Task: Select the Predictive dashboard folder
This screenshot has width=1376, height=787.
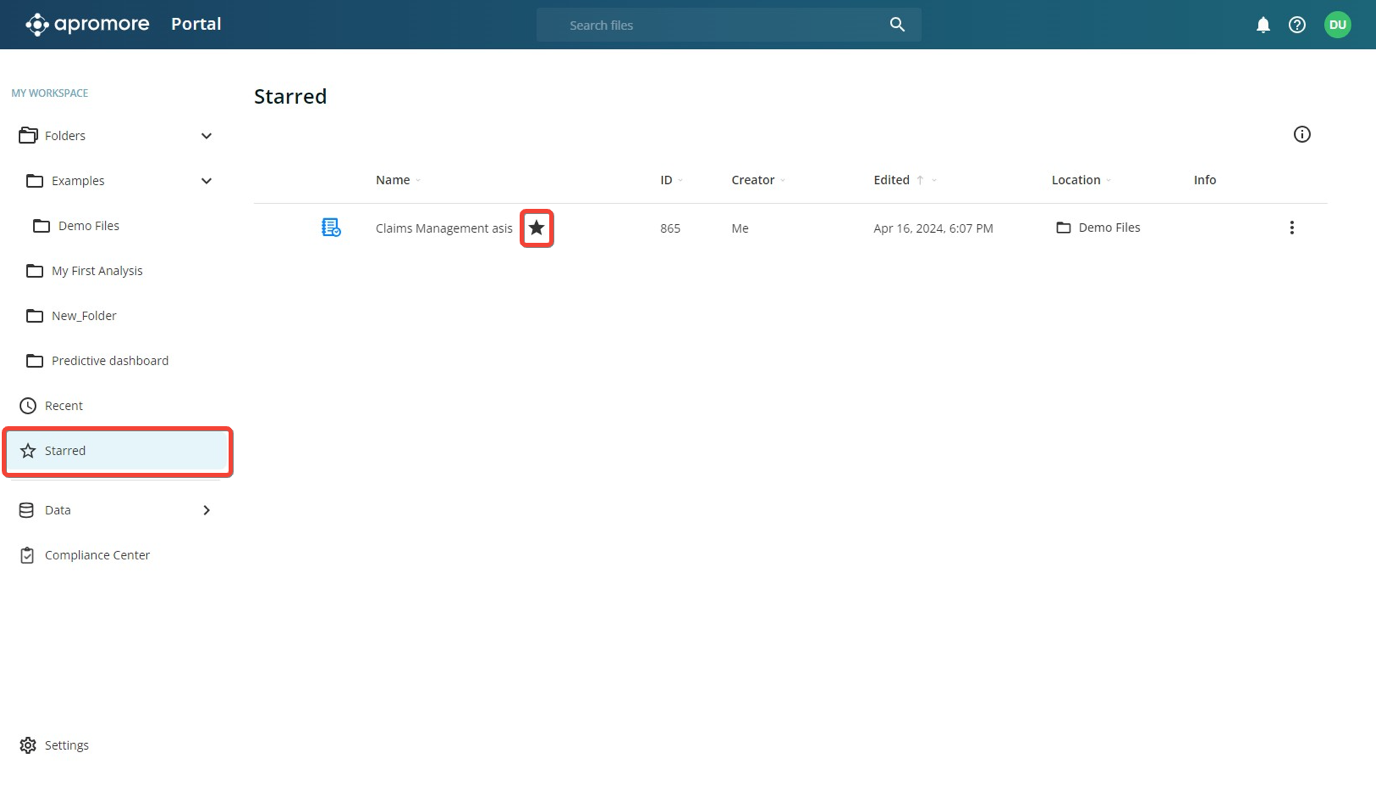Action: pos(110,361)
